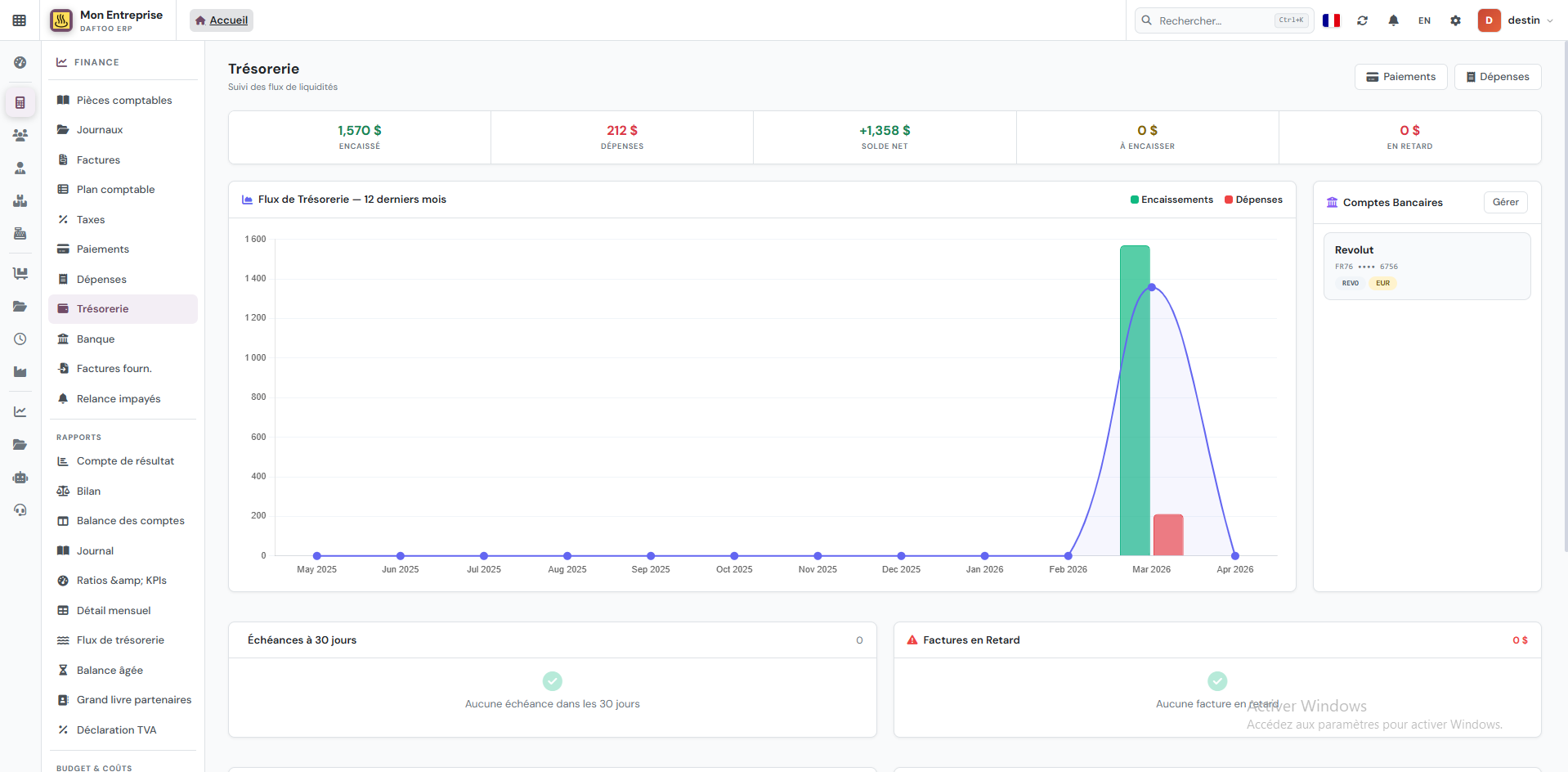1568x772 pixels.
Task: Open the notifications bell icon
Action: point(1393,20)
